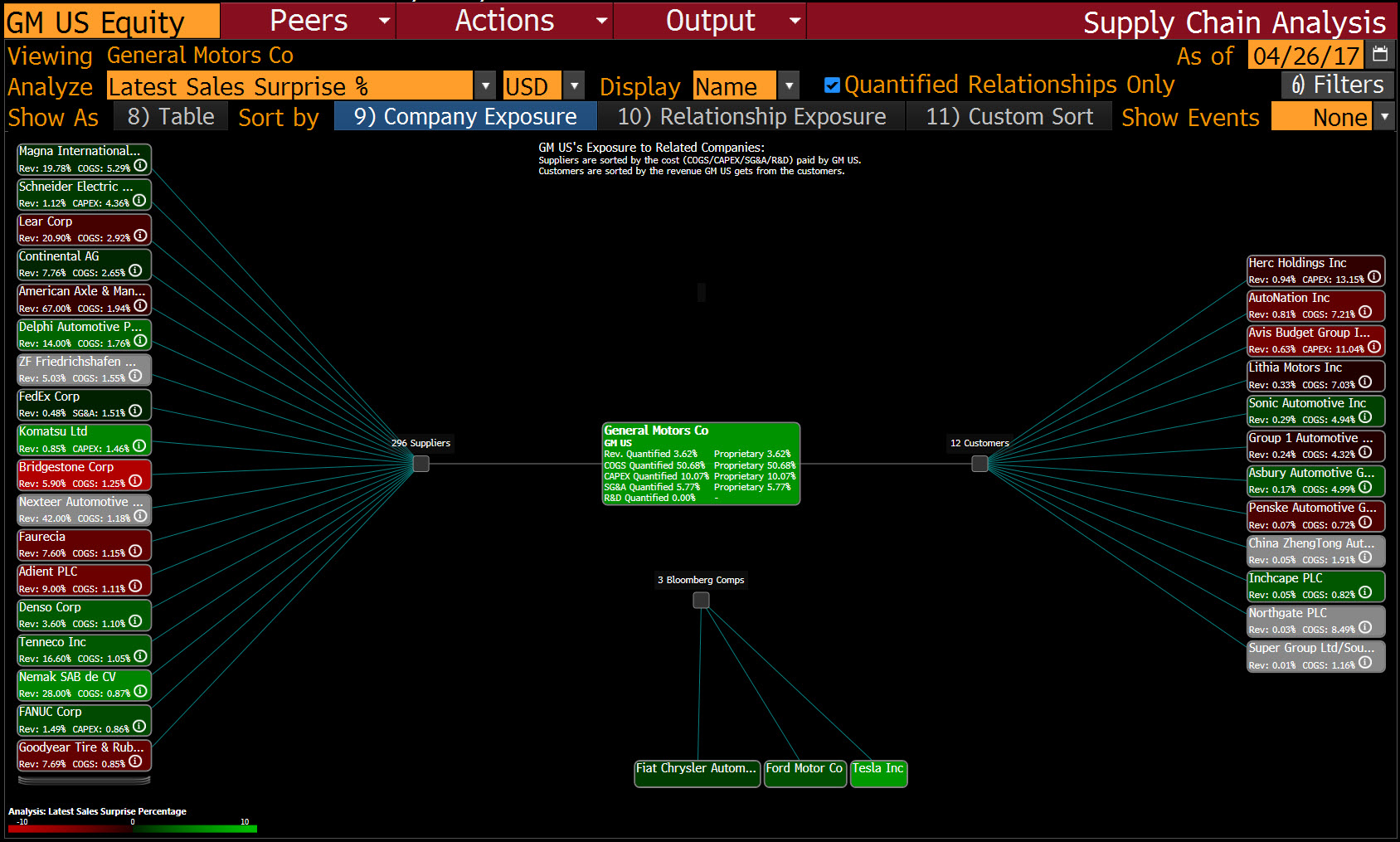
Task: Open the Penske Automotive customer card
Action: click(1315, 515)
